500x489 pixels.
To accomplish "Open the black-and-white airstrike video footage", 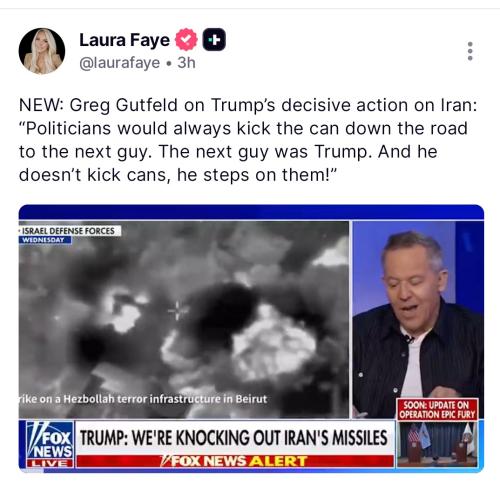I will (184, 319).
